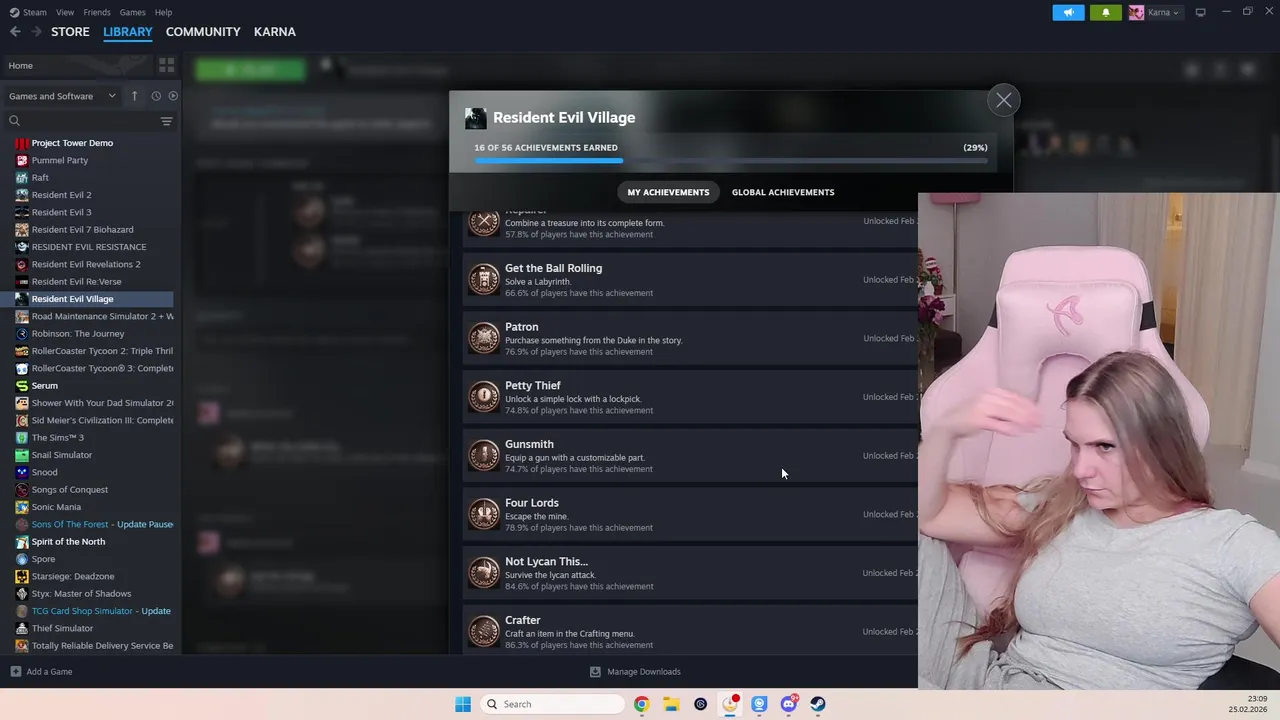Select Resident Evil 7 Biohazard in library
Screen dimensions: 1280x720
point(82,229)
